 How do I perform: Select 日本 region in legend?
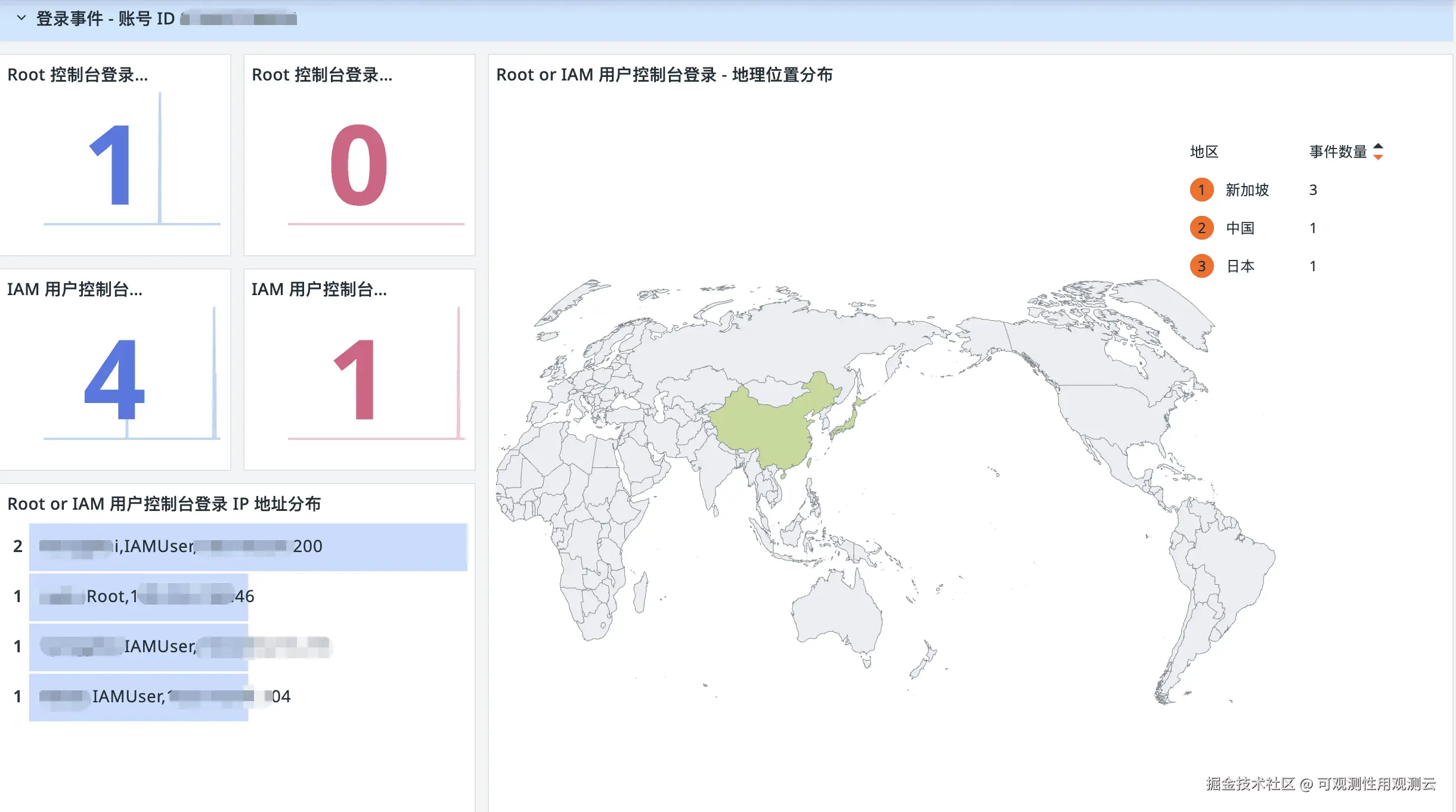coord(1240,266)
